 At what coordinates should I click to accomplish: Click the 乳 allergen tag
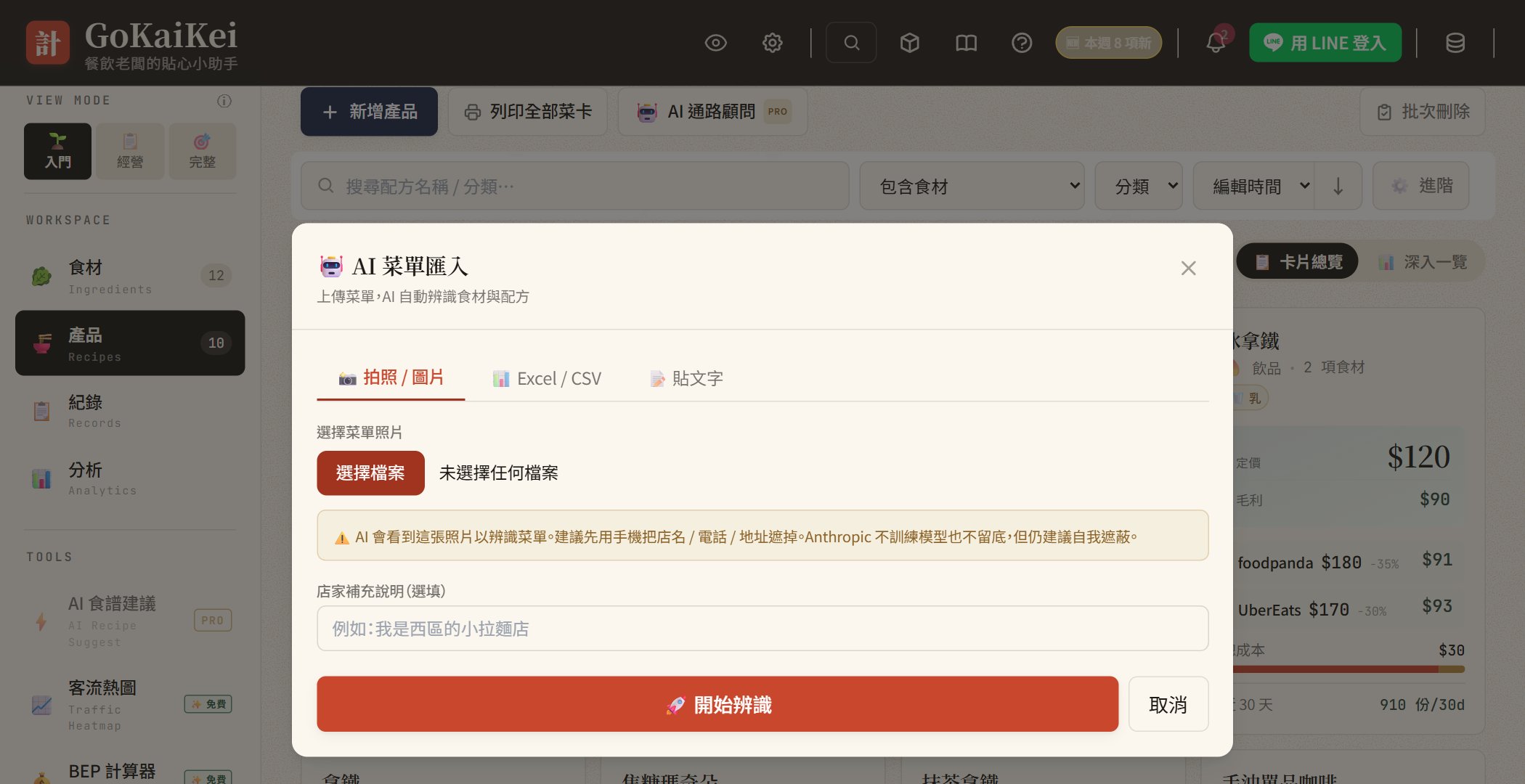pyautogui.click(x=1250, y=398)
